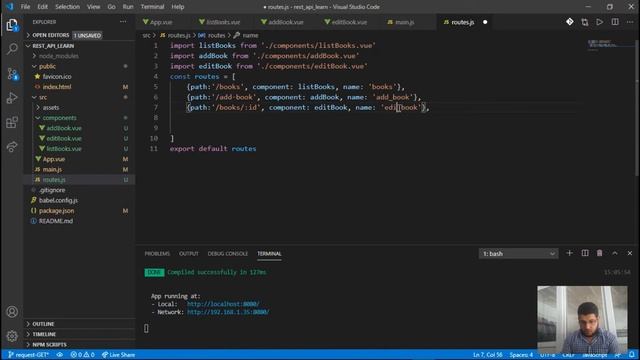
Task: Open babel.config.js in Explorer tree
Action: [58, 200]
